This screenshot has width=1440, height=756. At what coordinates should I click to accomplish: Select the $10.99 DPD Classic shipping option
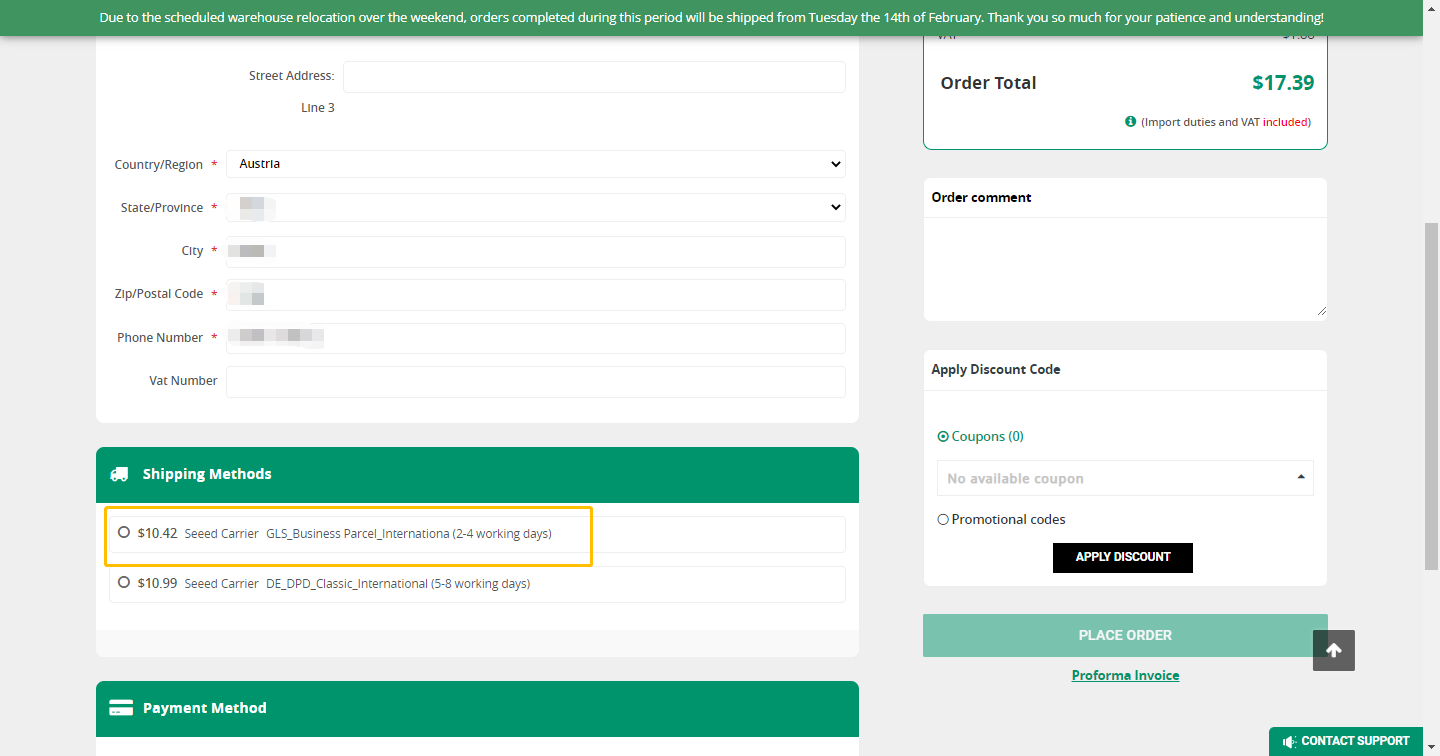click(x=124, y=582)
